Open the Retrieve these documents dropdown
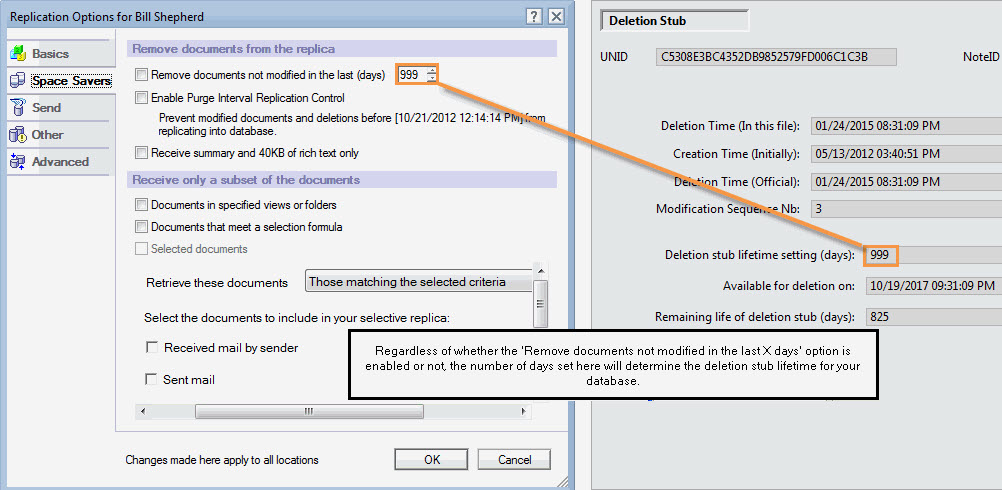The width and height of the screenshot is (1002, 490). 418,282
